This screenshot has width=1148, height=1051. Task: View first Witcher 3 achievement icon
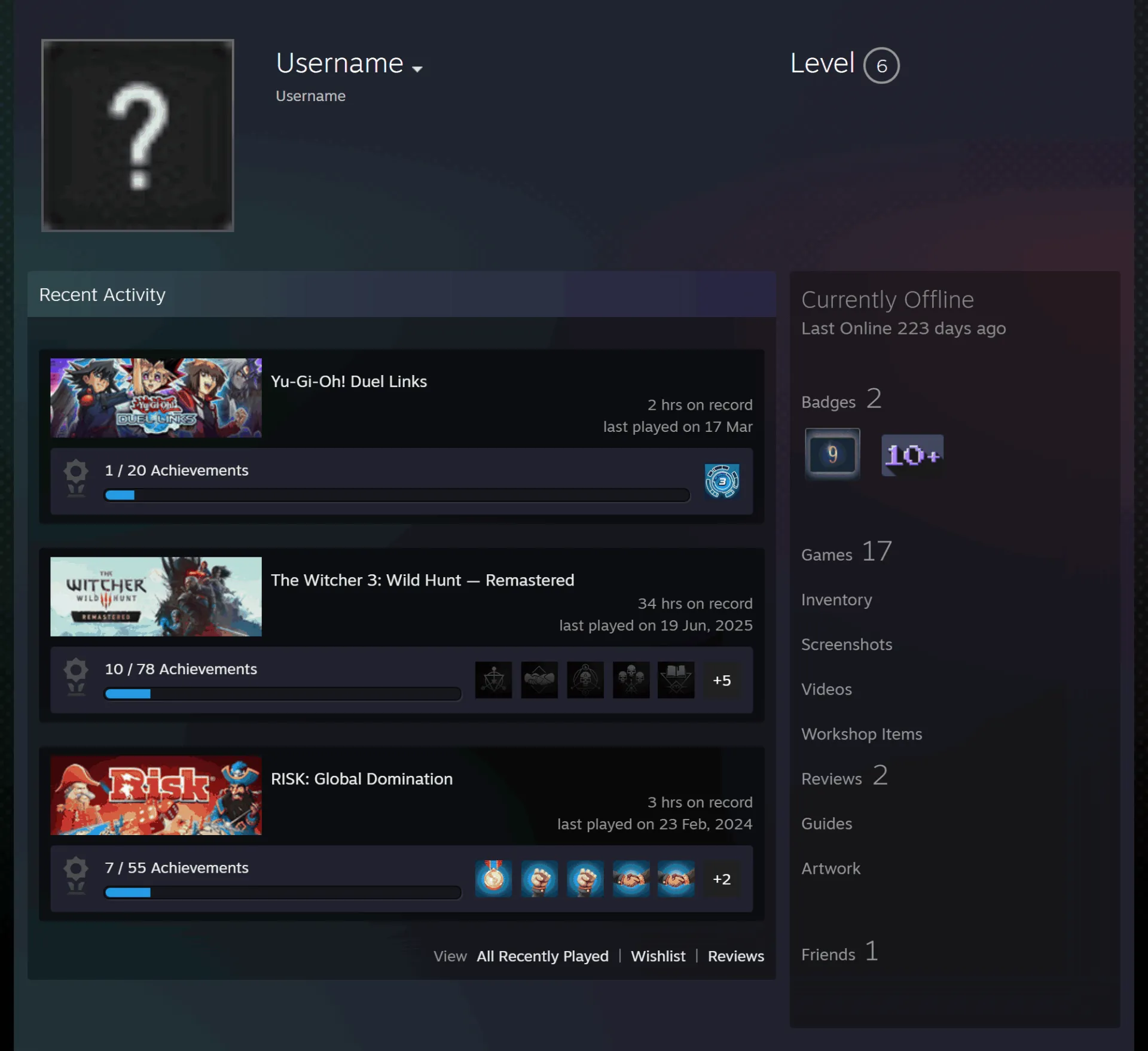coord(493,680)
